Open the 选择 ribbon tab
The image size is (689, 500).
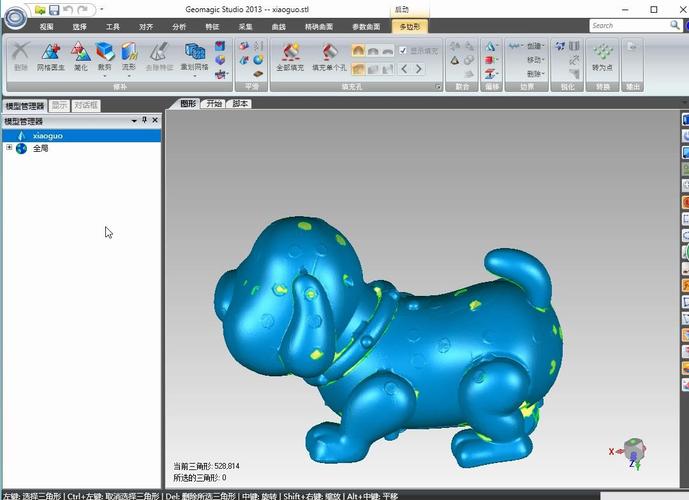pyautogui.click(x=80, y=27)
